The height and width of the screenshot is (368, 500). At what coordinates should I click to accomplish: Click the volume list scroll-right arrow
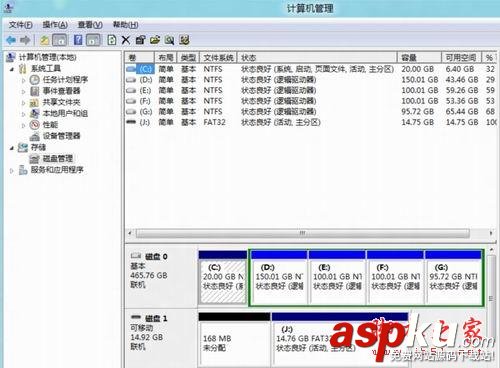(491, 233)
